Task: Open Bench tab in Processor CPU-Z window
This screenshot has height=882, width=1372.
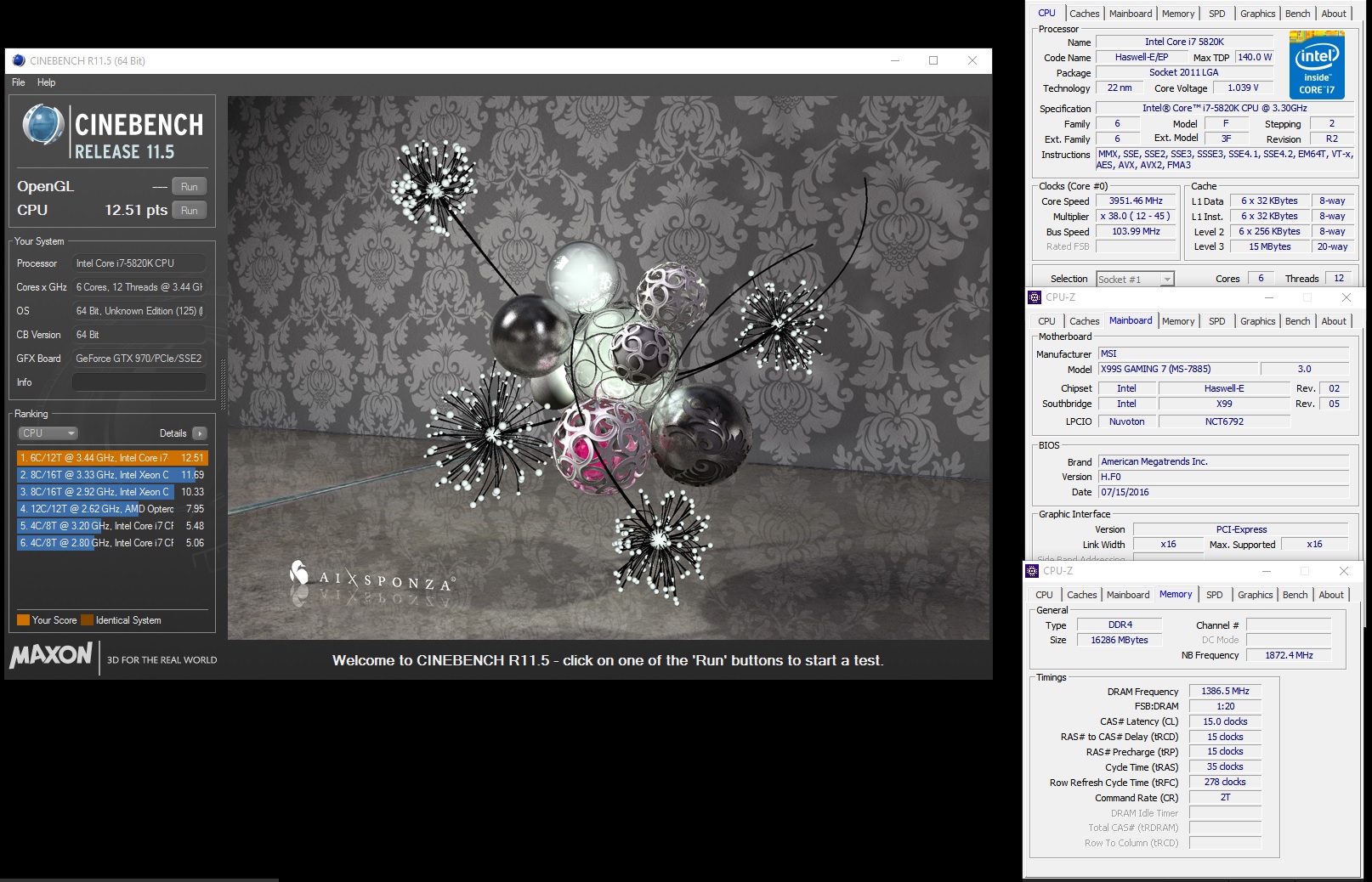Action: click(x=1297, y=14)
